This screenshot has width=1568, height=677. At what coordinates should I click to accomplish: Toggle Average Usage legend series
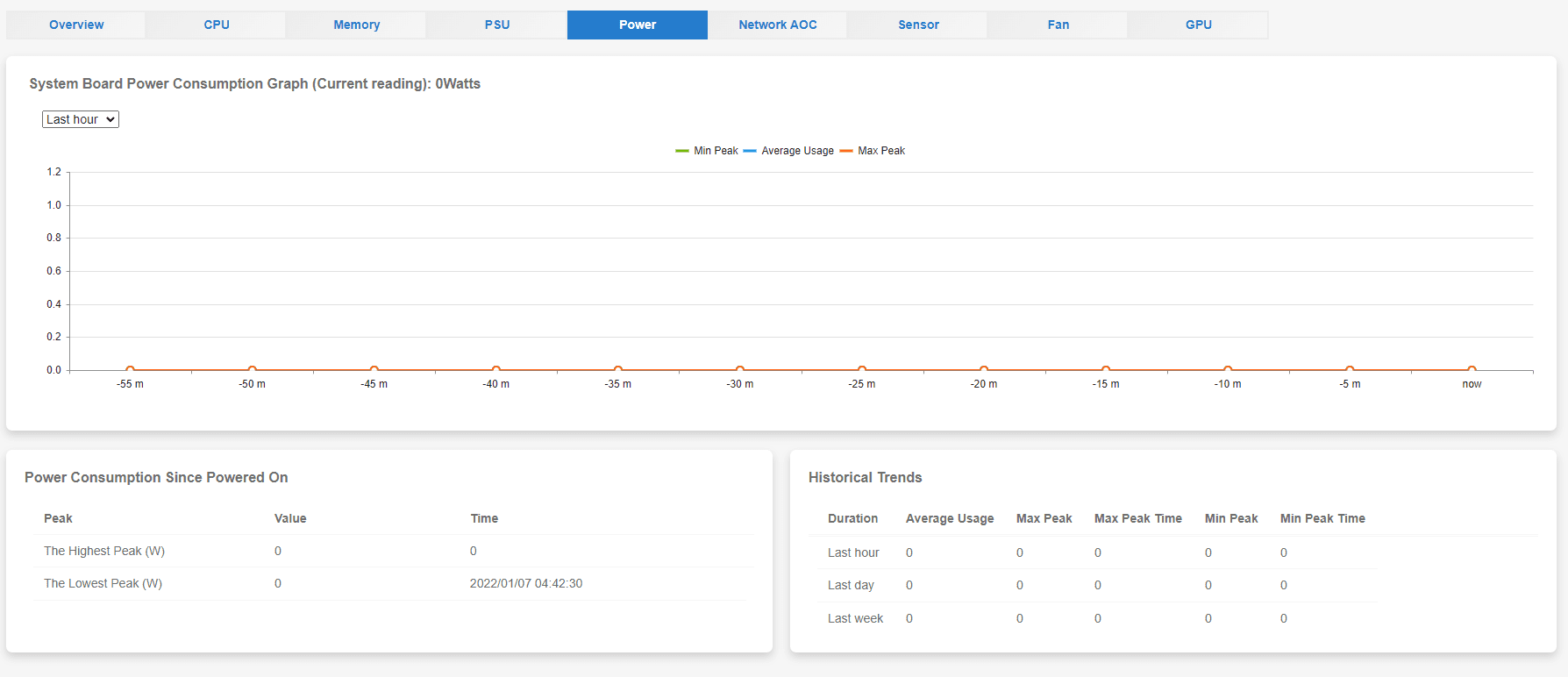[x=788, y=151]
